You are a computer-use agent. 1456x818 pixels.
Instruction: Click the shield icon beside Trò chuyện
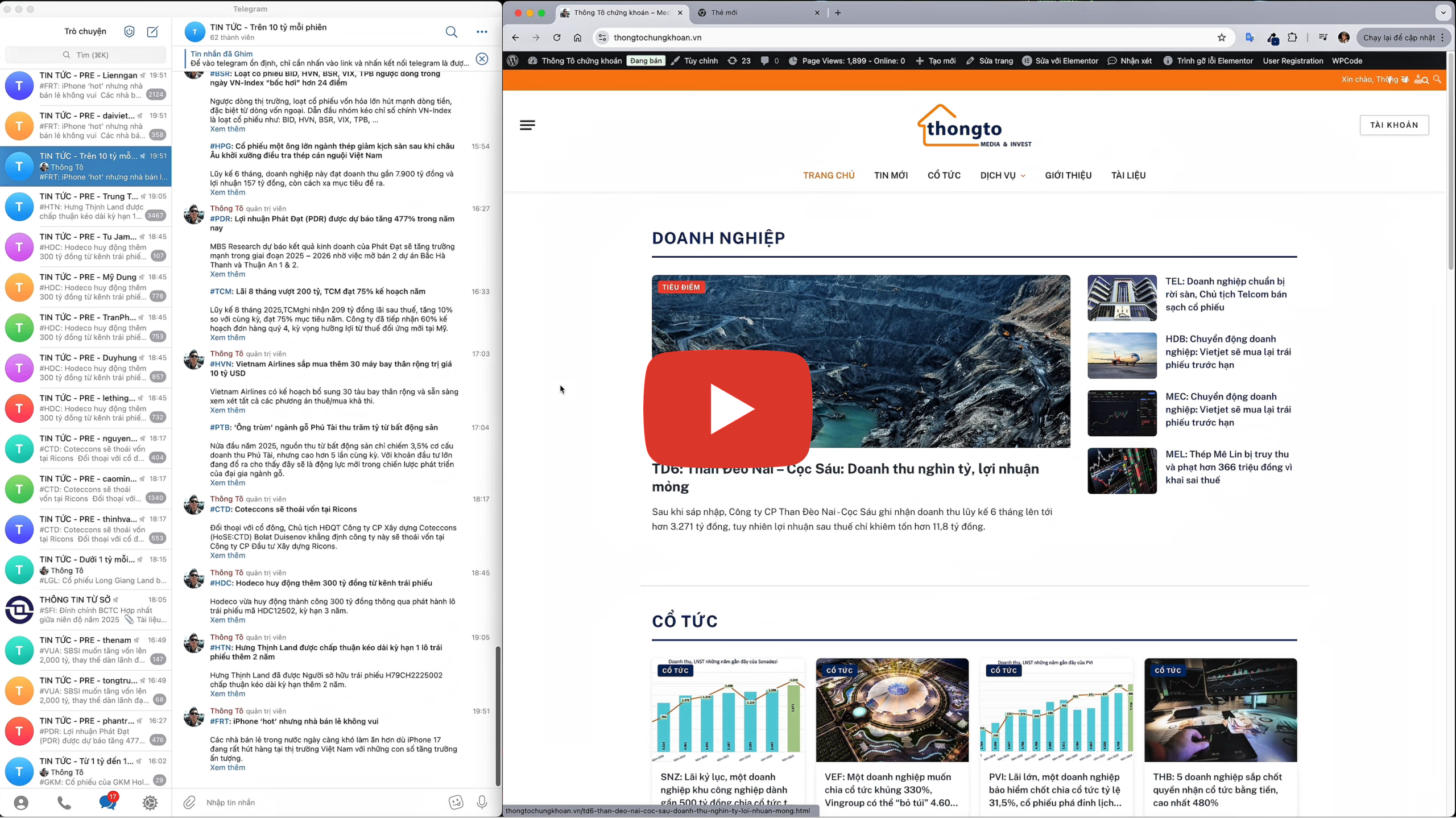coord(129,32)
